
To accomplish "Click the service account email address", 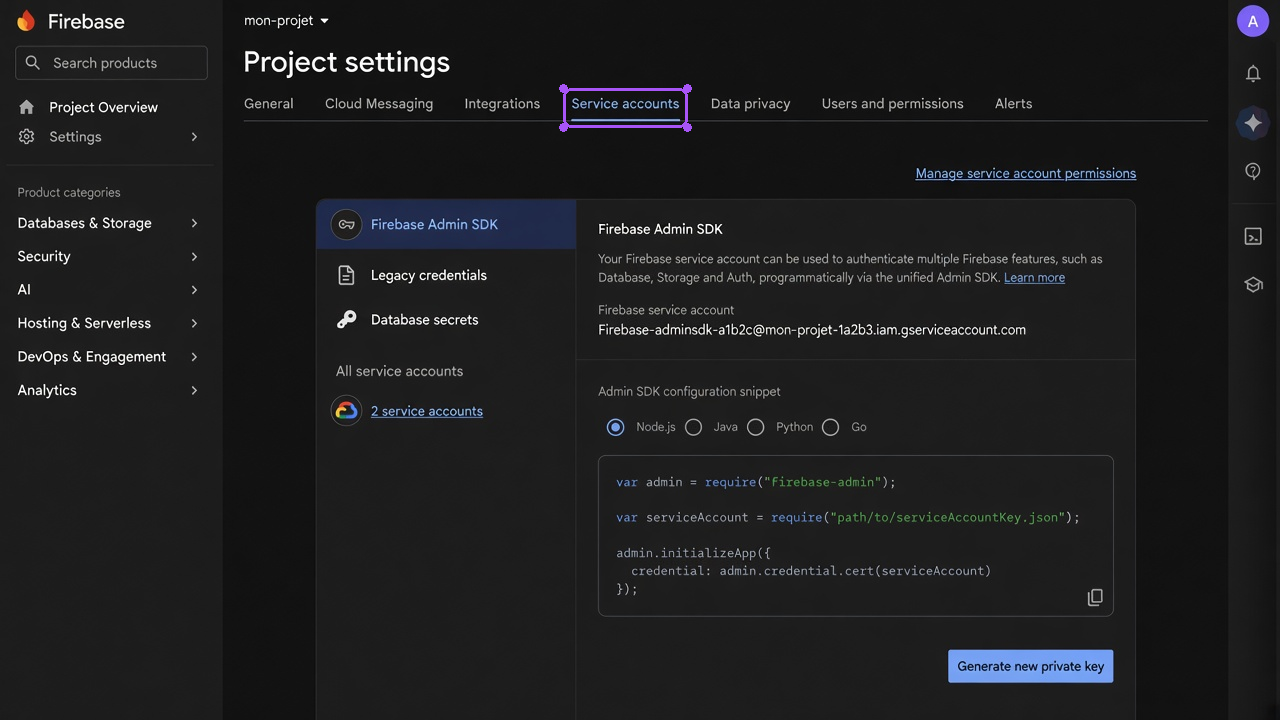I will (x=812, y=330).
